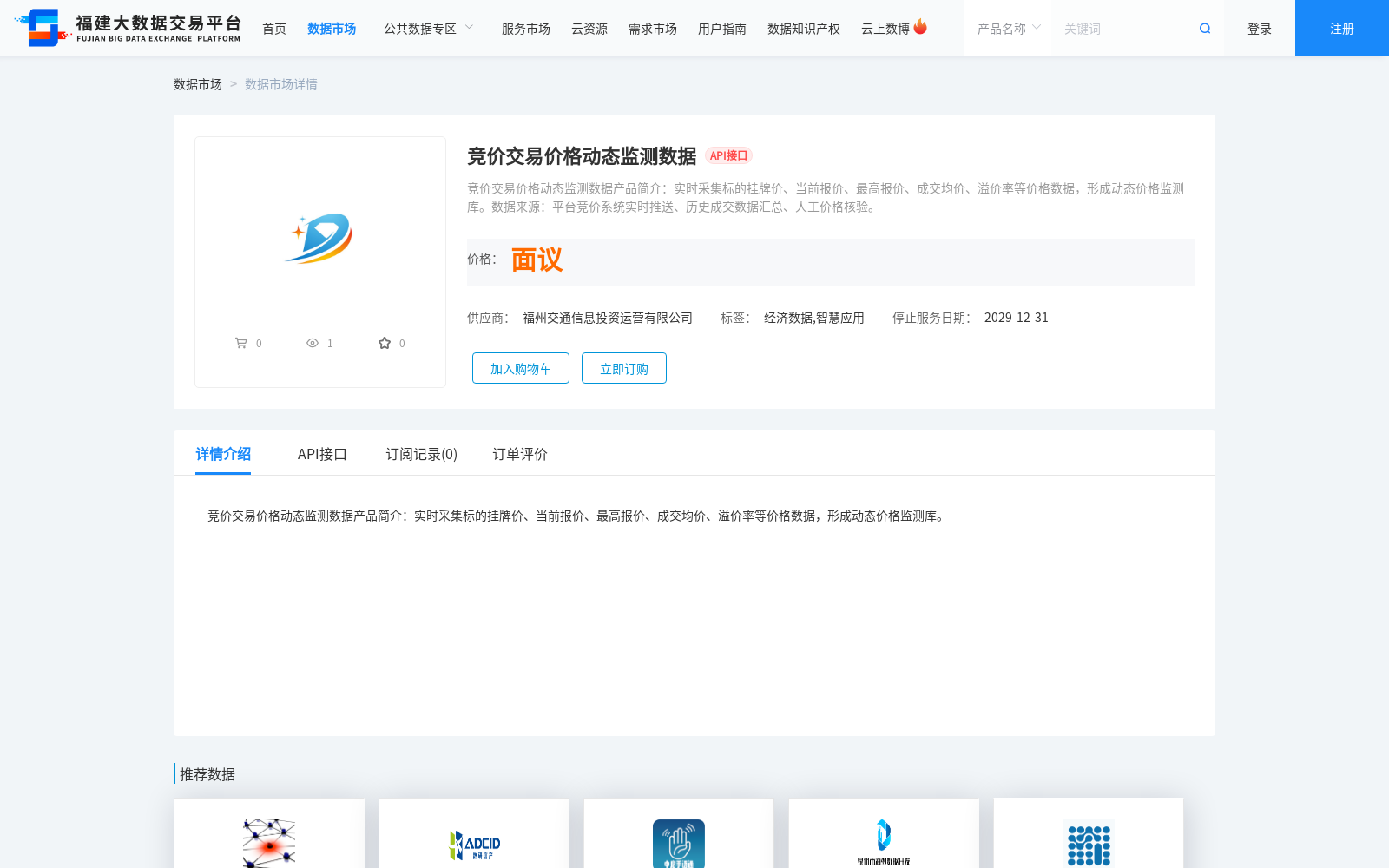The width and height of the screenshot is (1389, 868).
Task: Open 云上数博 navigation item
Action: click(x=885, y=29)
